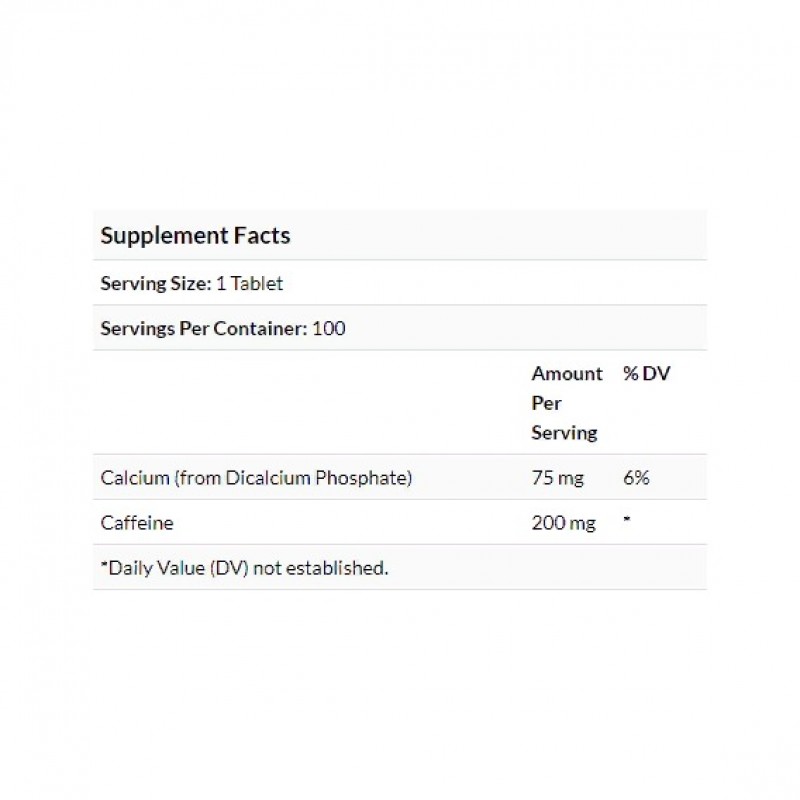Select the 100 servings value

pos(329,328)
